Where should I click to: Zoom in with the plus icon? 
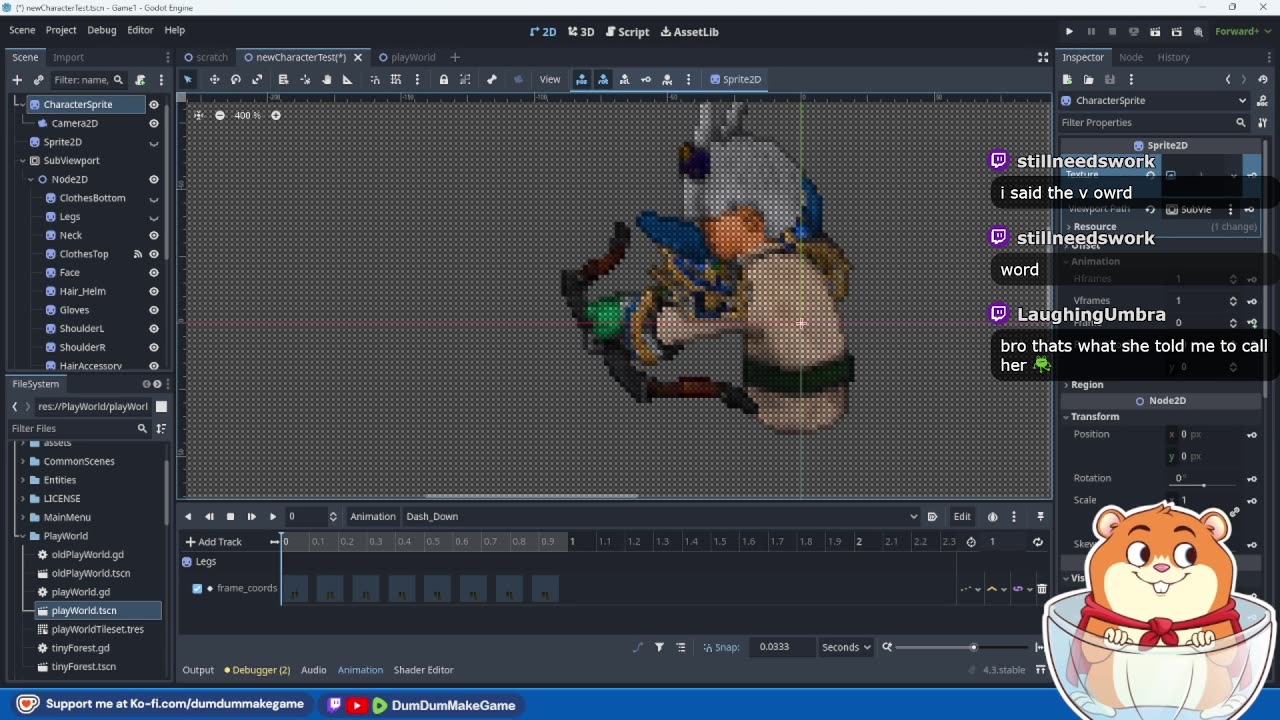click(x=276, y=115)
